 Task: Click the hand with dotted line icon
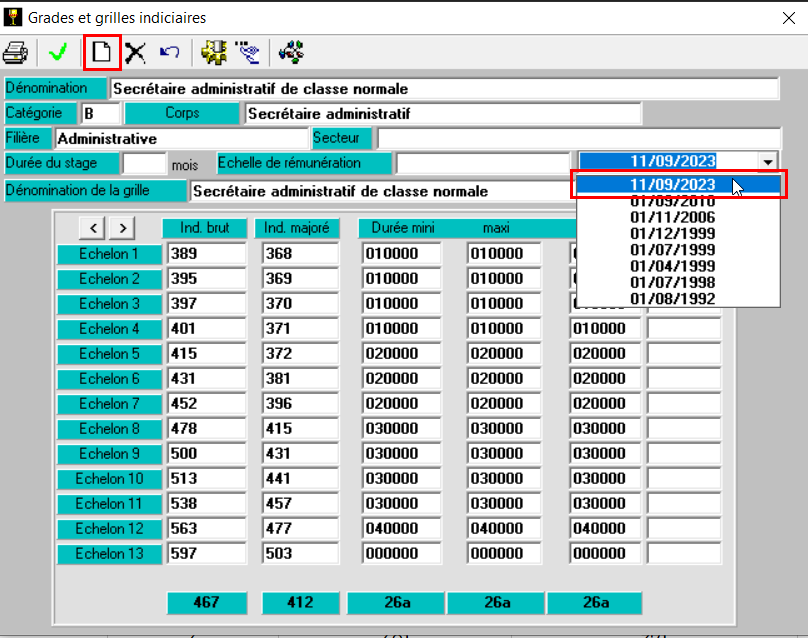pyautogui.click(x=247, y=52)
